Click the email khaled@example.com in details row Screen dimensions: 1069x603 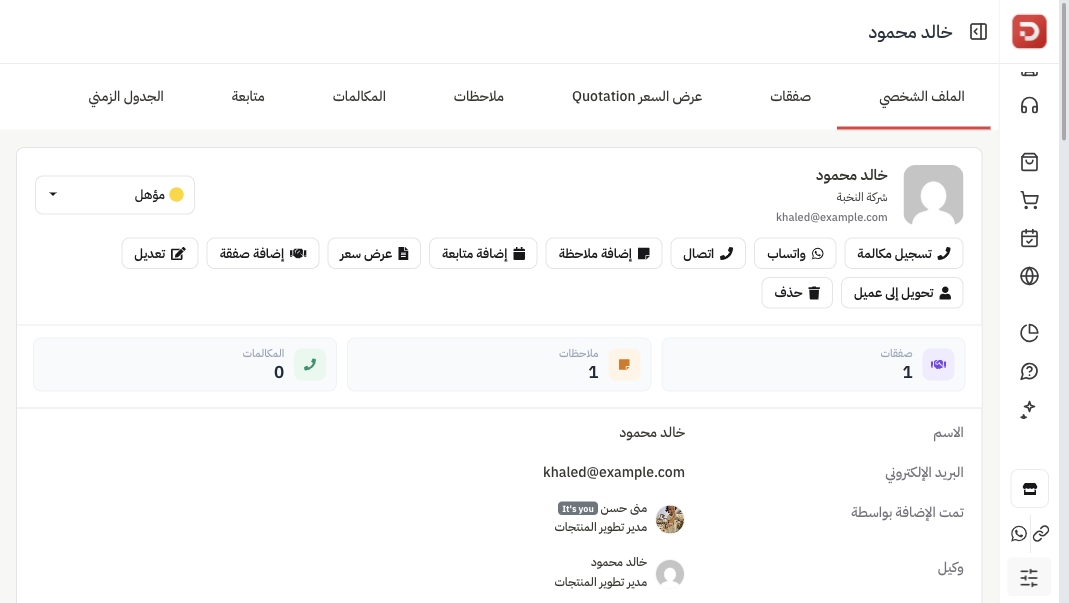click(614, 472)
